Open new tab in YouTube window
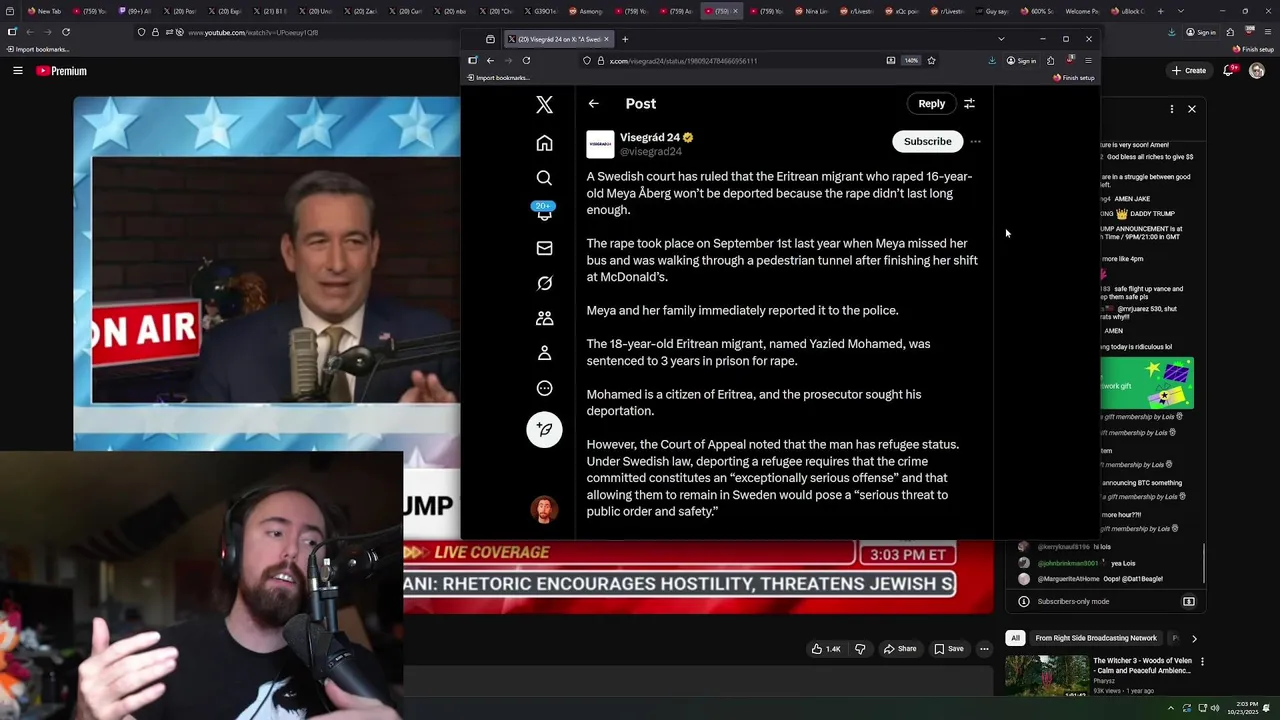Screen dimensions: 1280x720 tap(1160, 11)
